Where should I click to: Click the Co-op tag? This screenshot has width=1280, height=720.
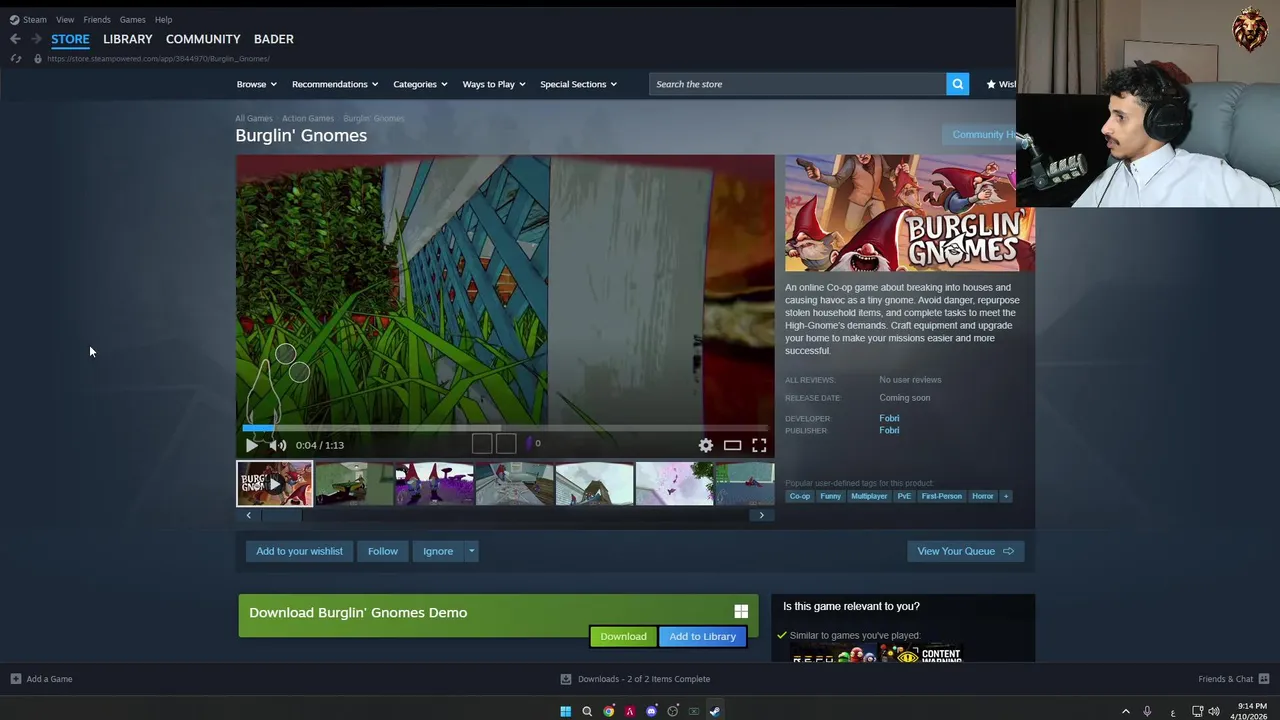click(x=800, y=496)
